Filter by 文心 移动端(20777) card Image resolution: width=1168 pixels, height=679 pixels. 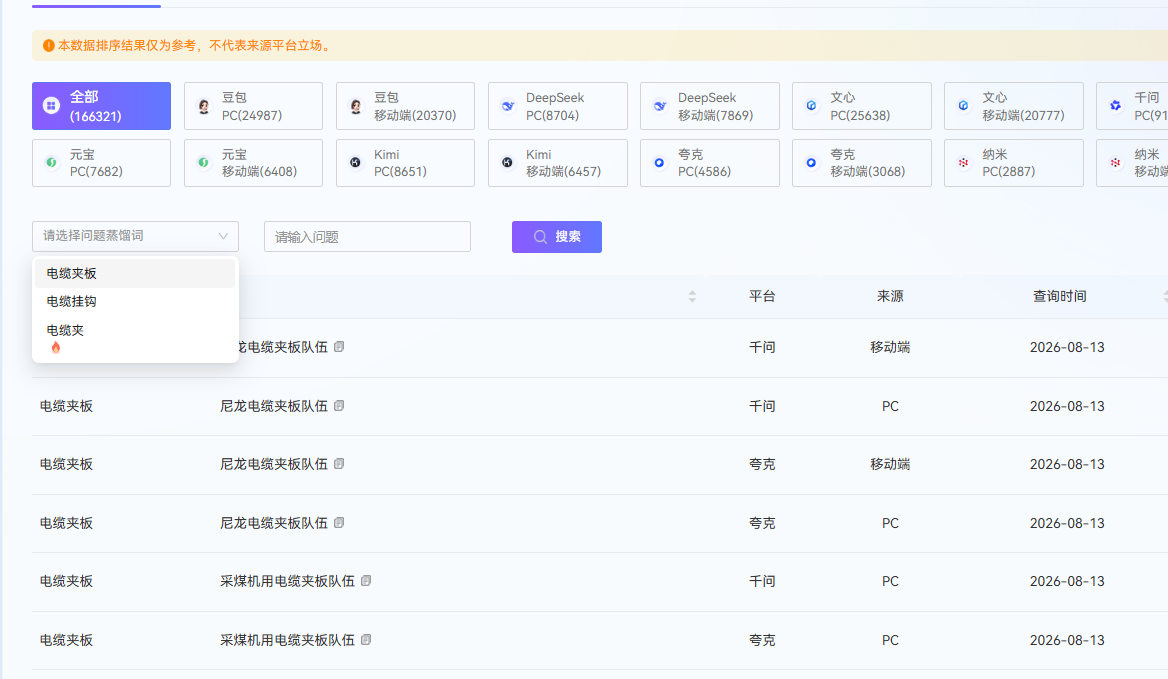[x=1014, y=106]
